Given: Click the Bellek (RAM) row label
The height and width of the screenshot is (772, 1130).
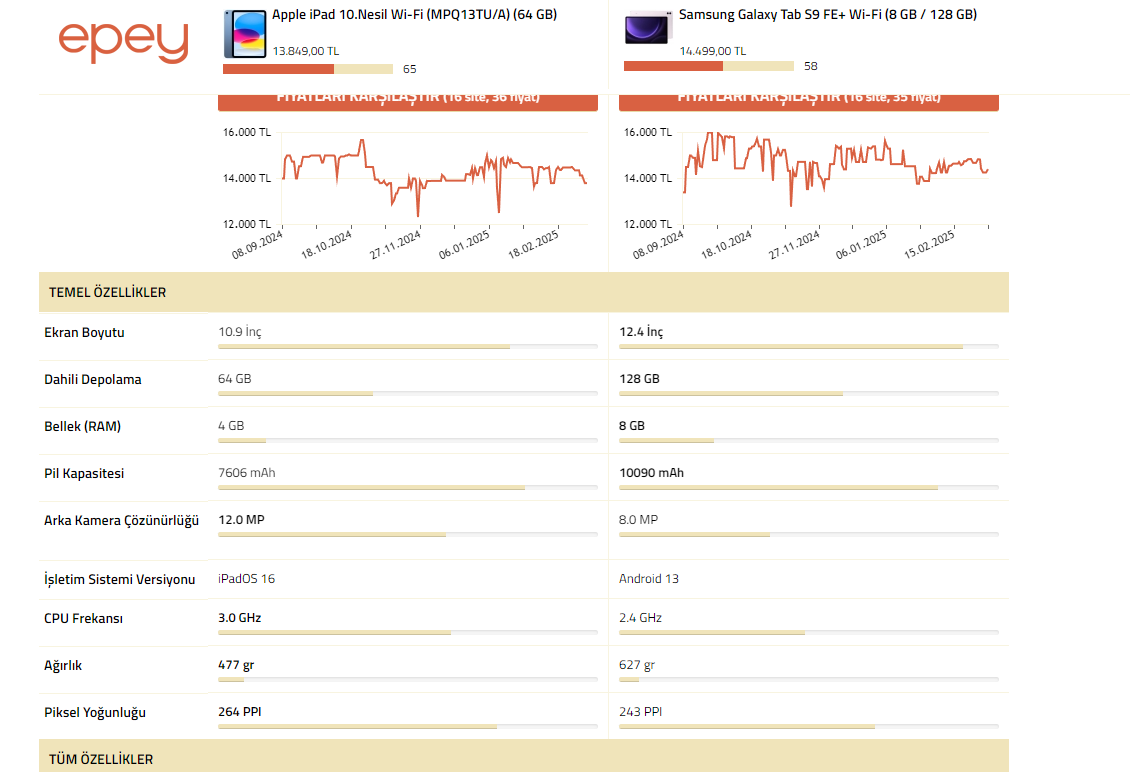Looking at the screenshot, I should tap(82, 426).
